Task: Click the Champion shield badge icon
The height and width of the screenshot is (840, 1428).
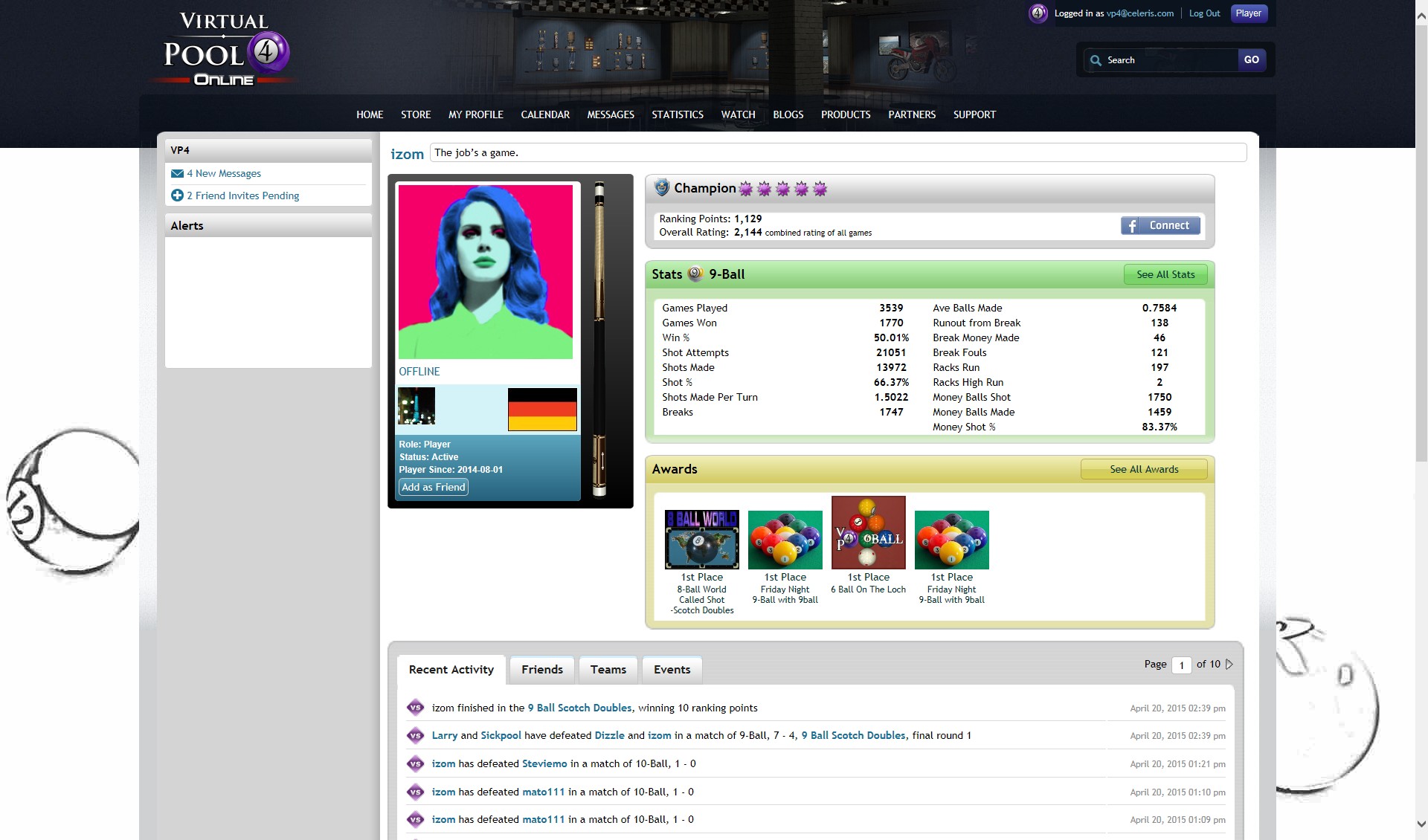Action: pyautogui.click(x=660, y=188)
